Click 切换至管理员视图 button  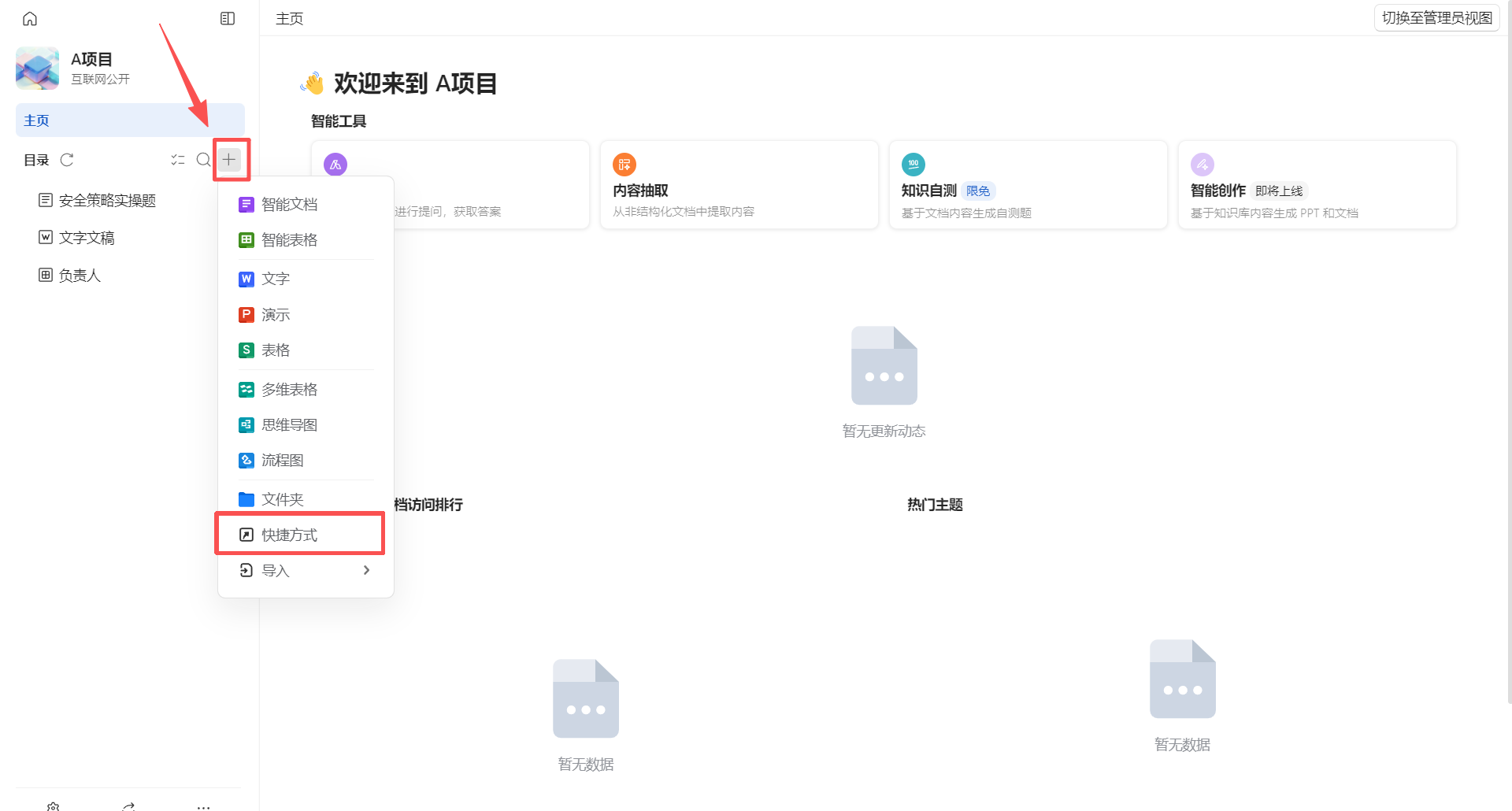[1436, 18]
